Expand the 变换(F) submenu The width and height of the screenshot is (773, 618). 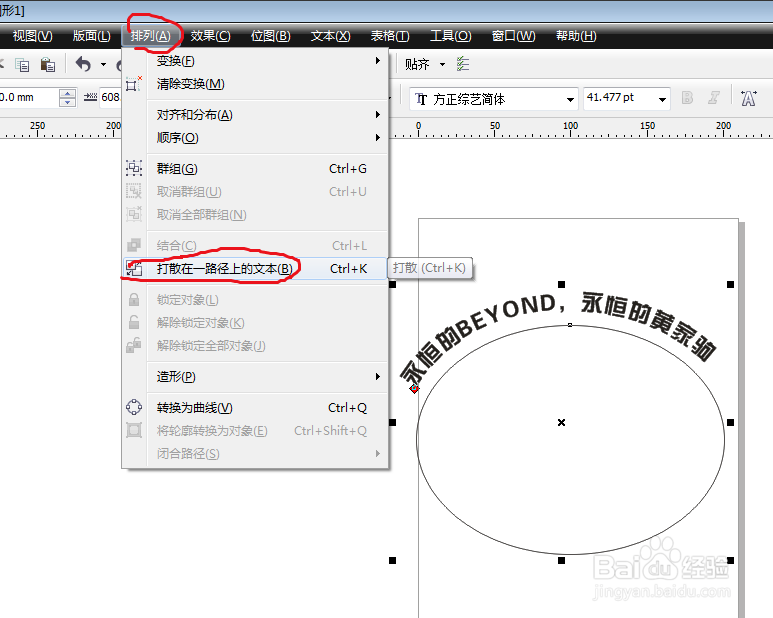(255, 61)
